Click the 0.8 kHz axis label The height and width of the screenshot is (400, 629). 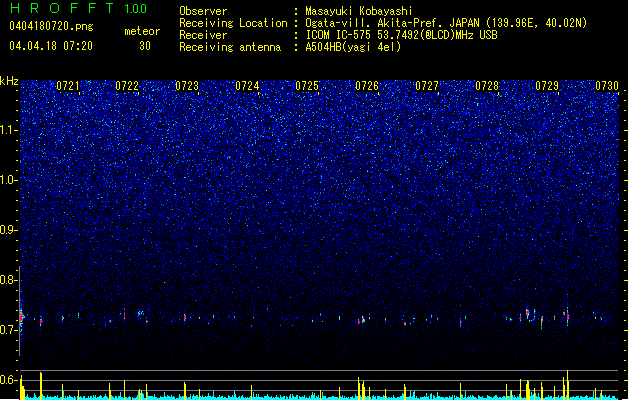pos(8,280)
